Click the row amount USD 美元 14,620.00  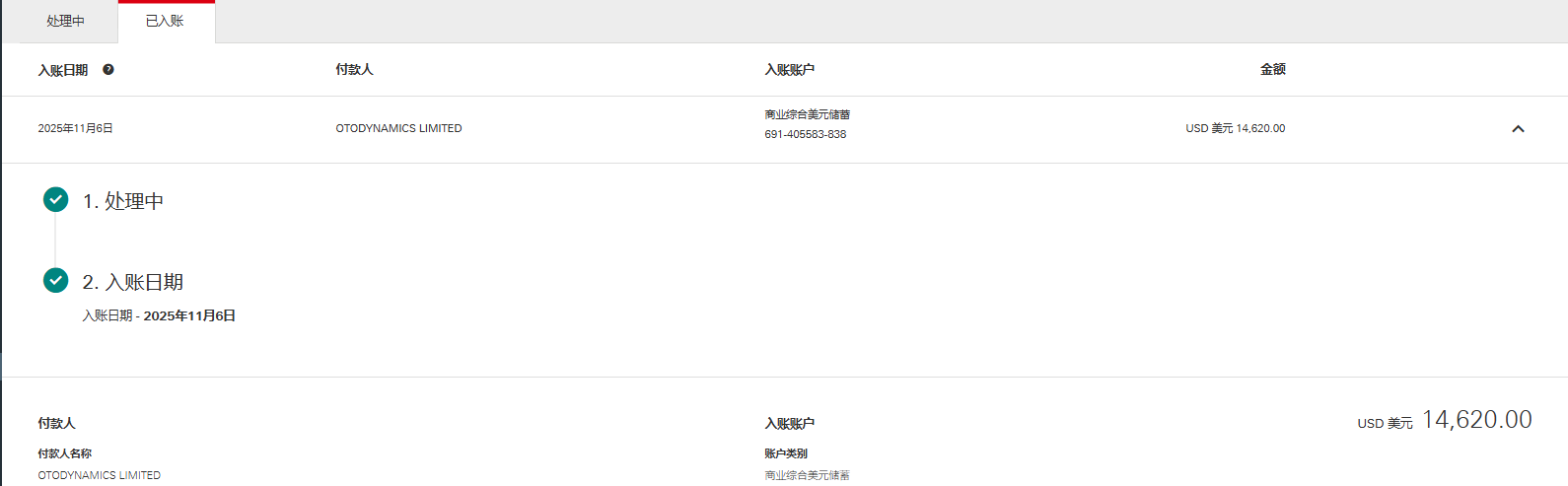point(1235,128)
